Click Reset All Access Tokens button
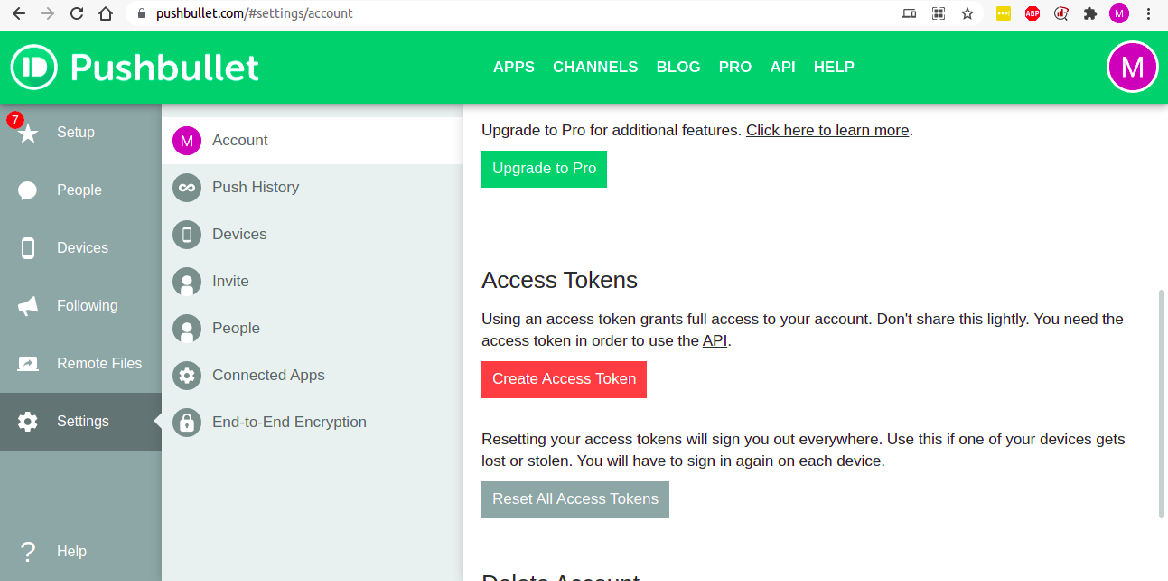Screen dimensions: 1168x581 click(575, 499)
